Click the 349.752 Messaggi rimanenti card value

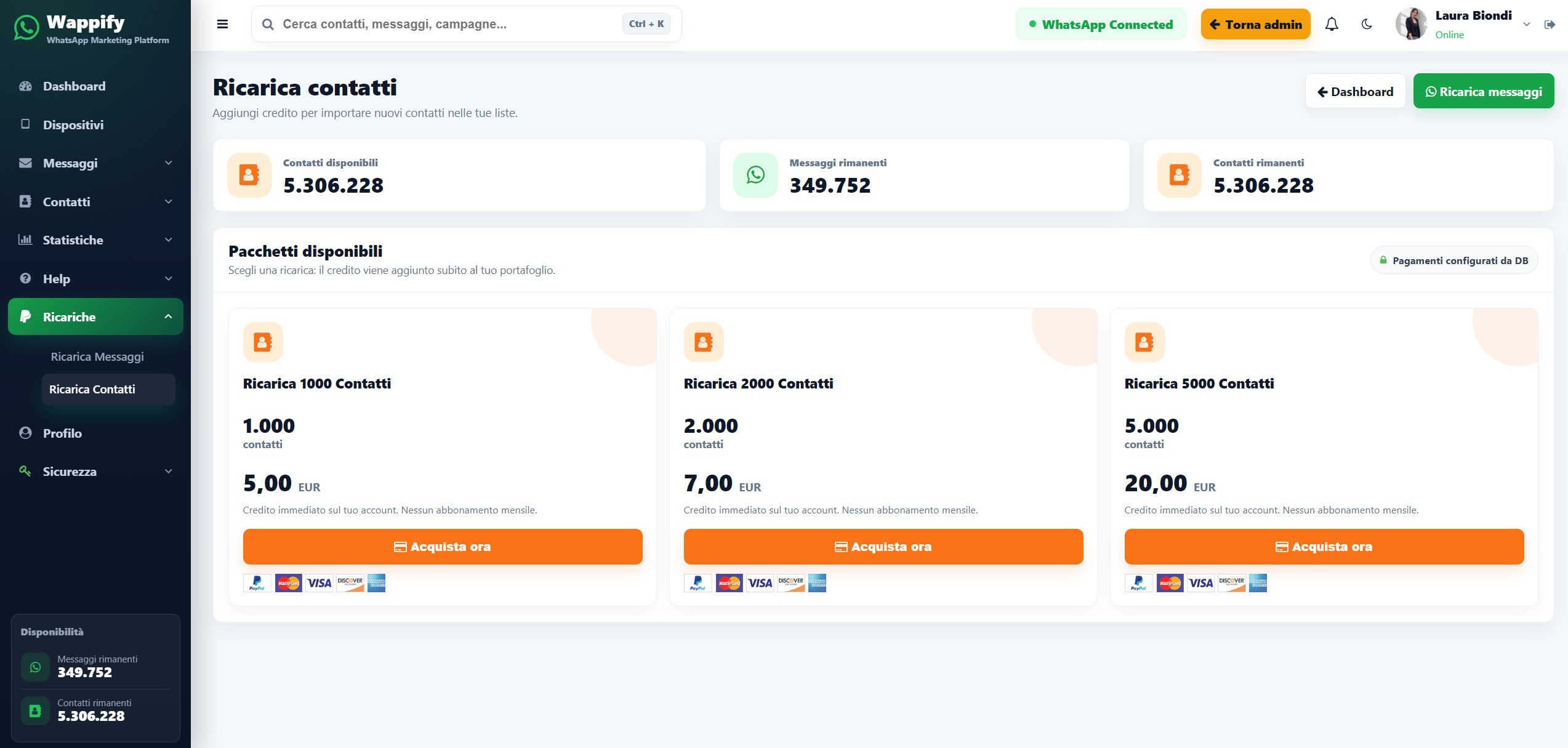(x=830, y=185)
